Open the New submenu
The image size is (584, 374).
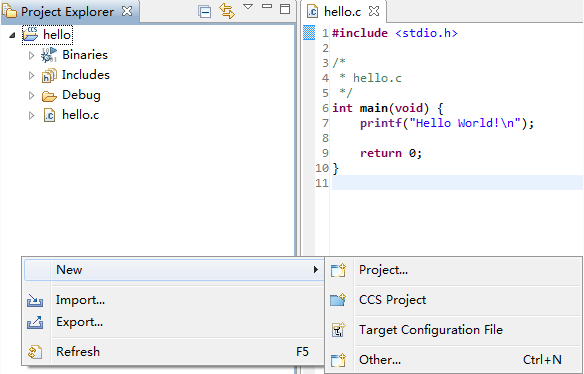174,270
